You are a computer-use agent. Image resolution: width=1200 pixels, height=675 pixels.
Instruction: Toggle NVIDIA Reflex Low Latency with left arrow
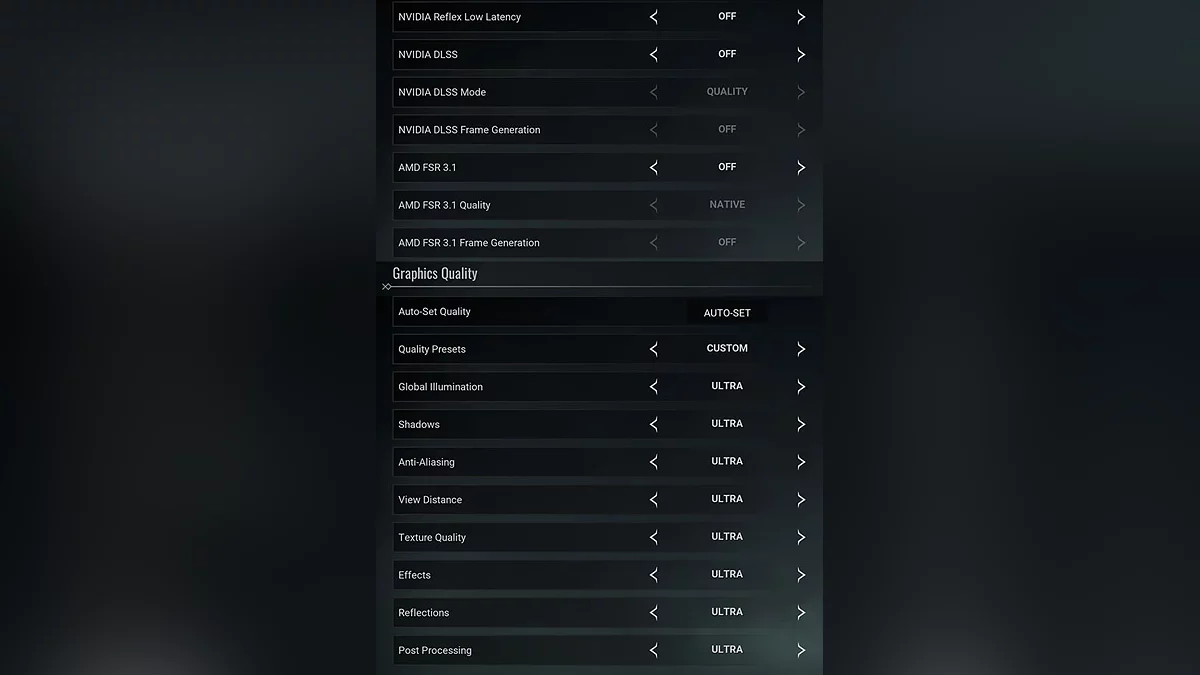click(654, 17)
